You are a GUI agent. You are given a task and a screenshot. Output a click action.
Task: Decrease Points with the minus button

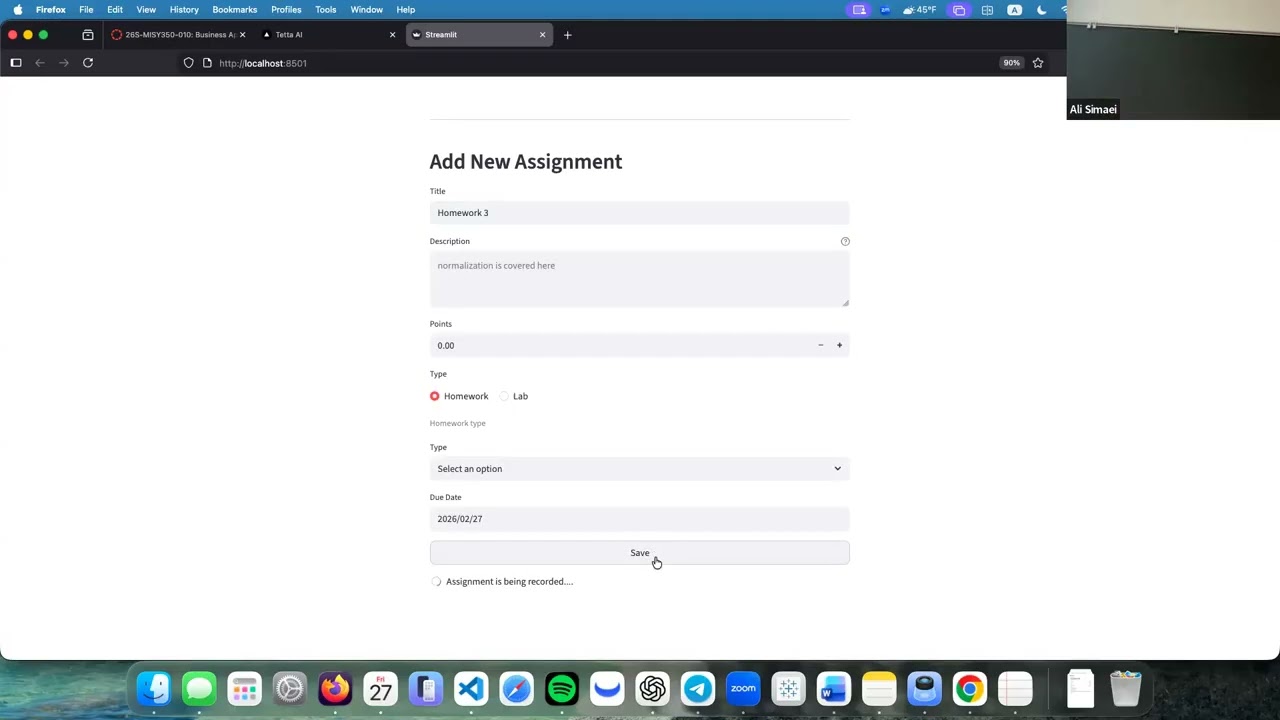[821, 345]
